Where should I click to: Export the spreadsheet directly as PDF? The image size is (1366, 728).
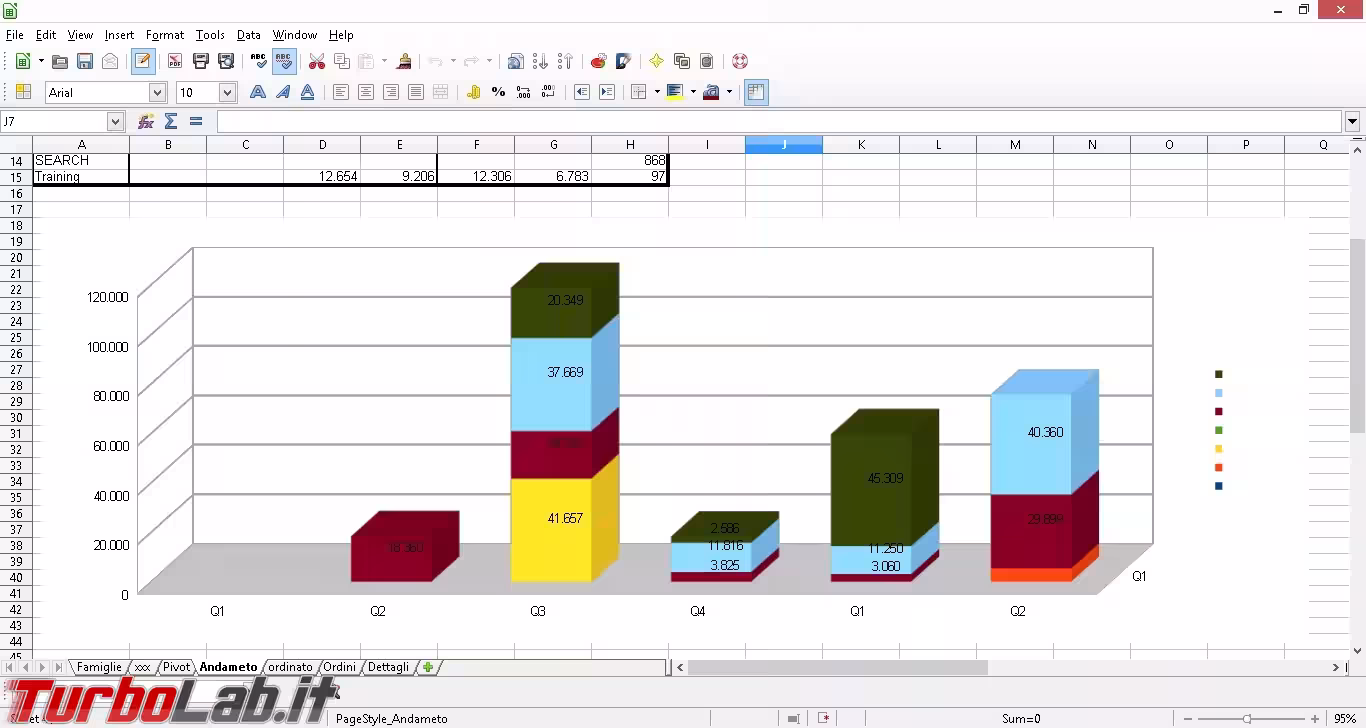tap(175, 61)
